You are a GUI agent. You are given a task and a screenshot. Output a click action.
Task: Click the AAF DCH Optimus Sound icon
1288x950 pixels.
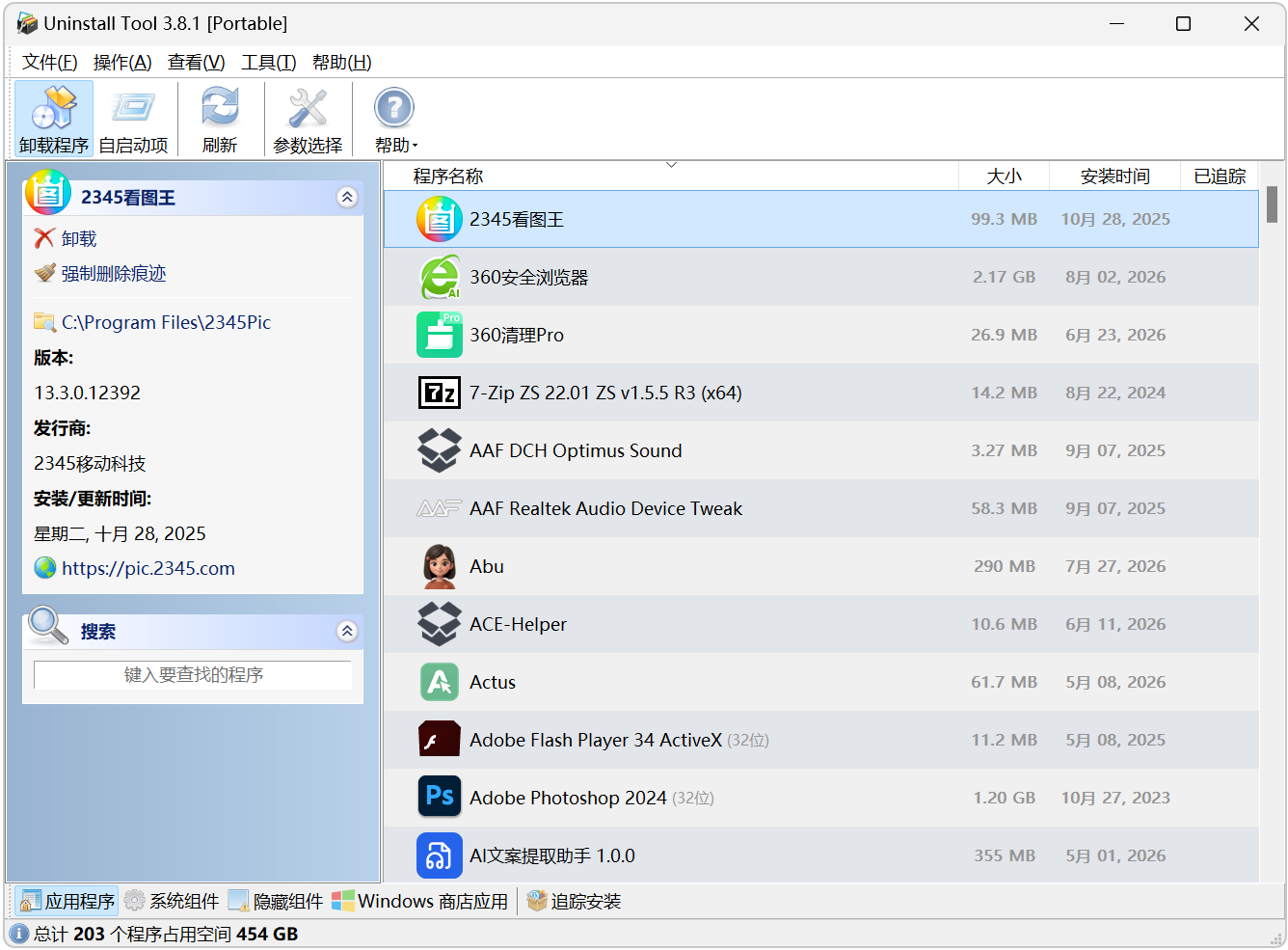(439, 450)
